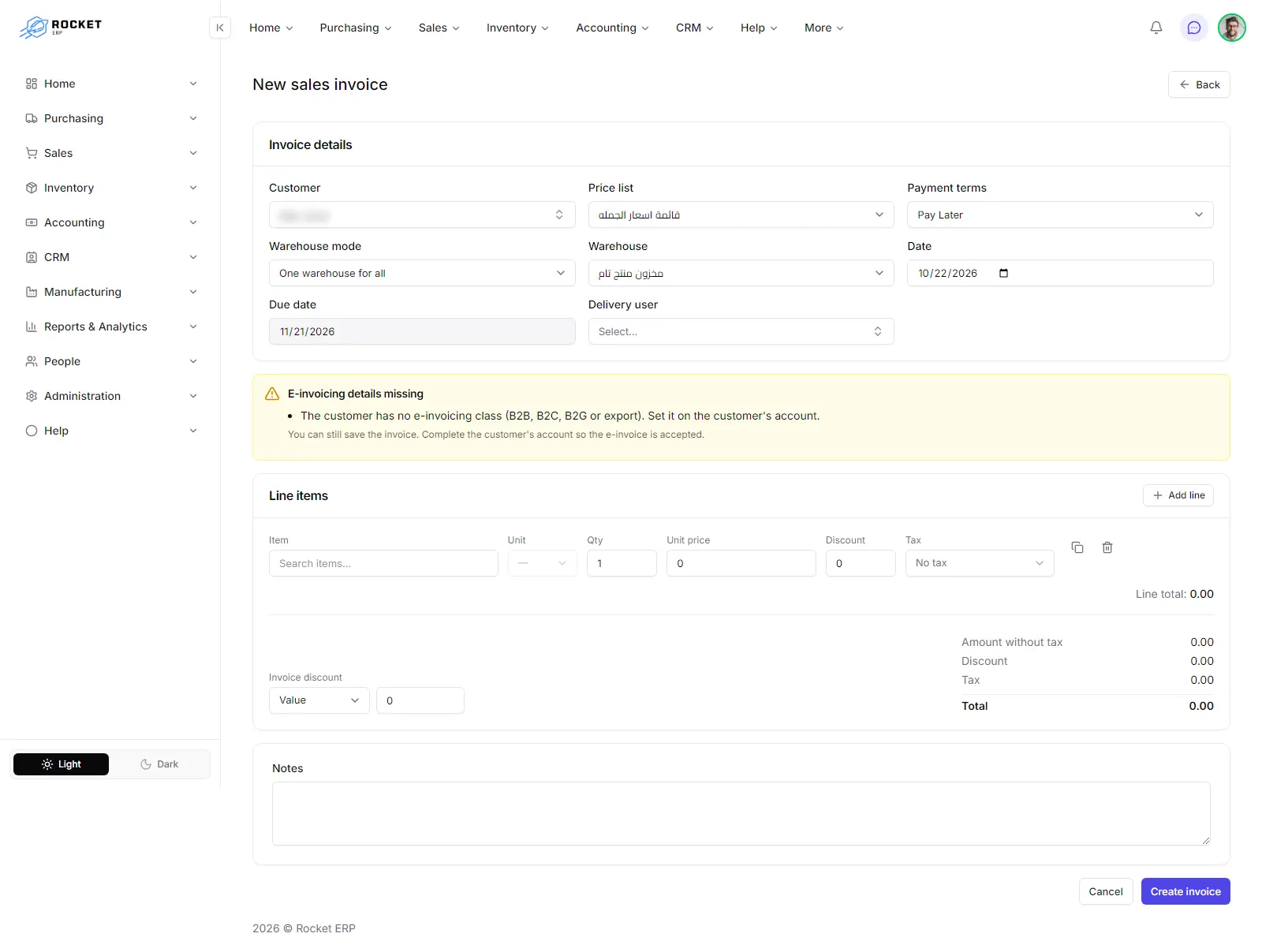Open the chat messages icon
Viewport: 1262px width, 952px height.
point(1194,28)
